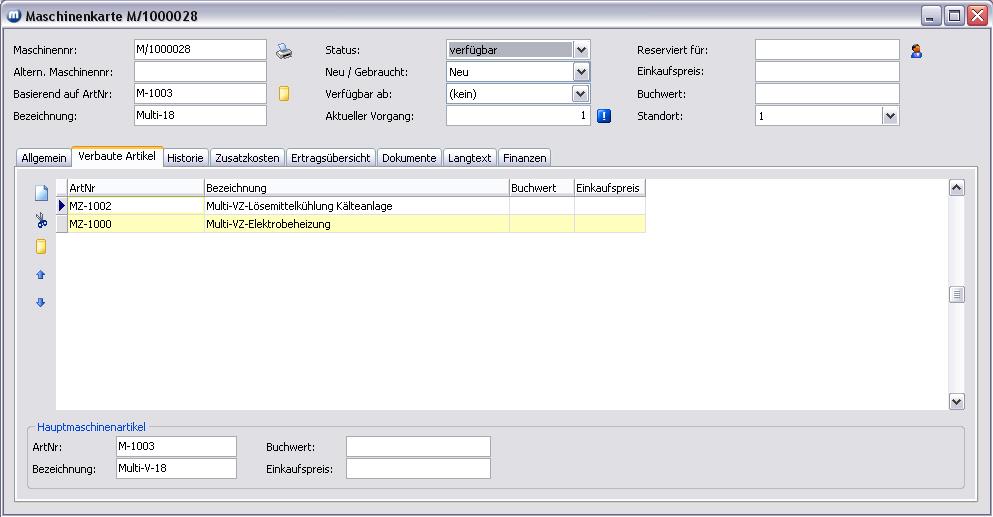Screen dimensions: 993x517
Task: Open the Neu / Gebraucht dropdown
Action: pos(581,72)
